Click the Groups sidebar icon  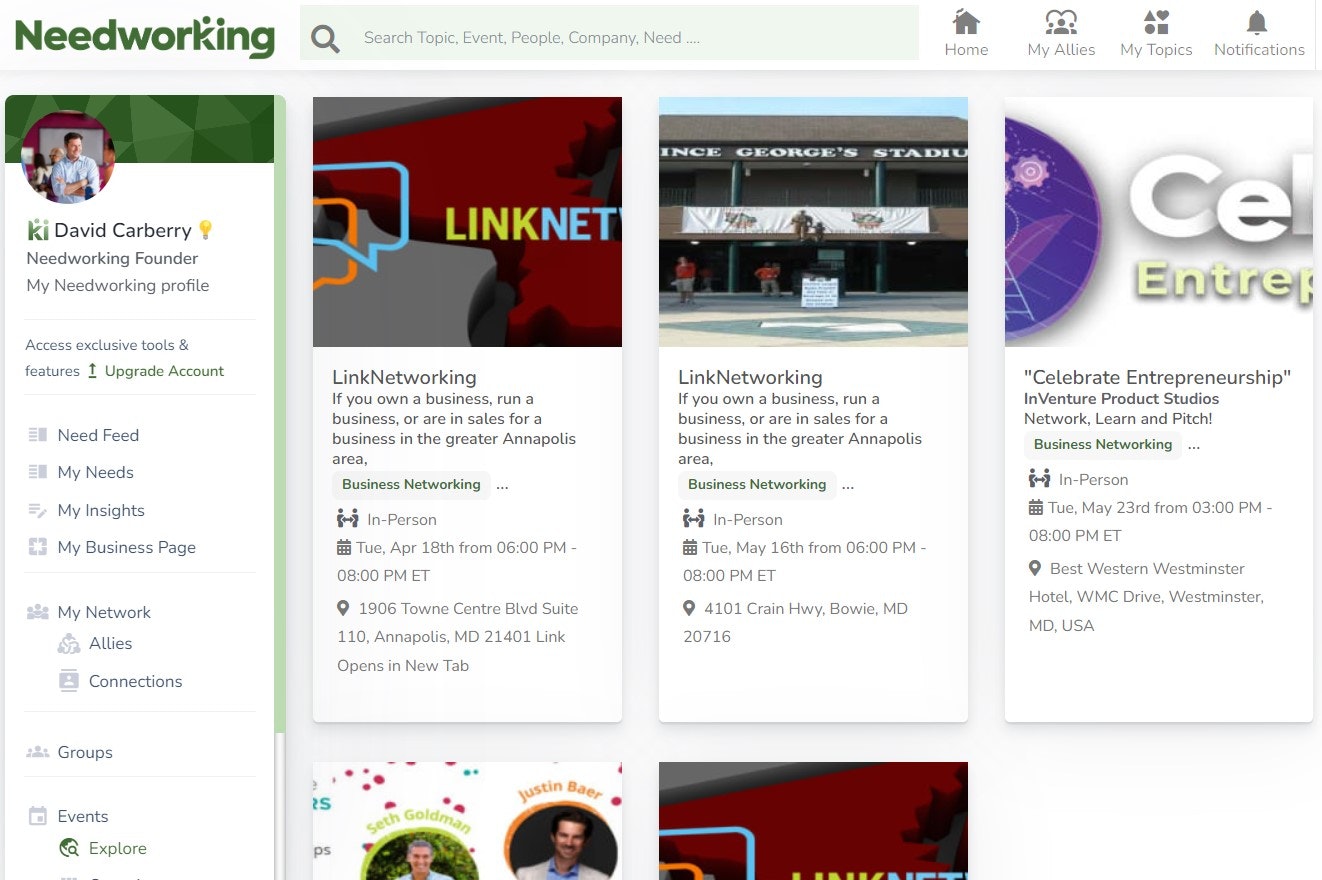pyautogui.click(x=38, y=751)
